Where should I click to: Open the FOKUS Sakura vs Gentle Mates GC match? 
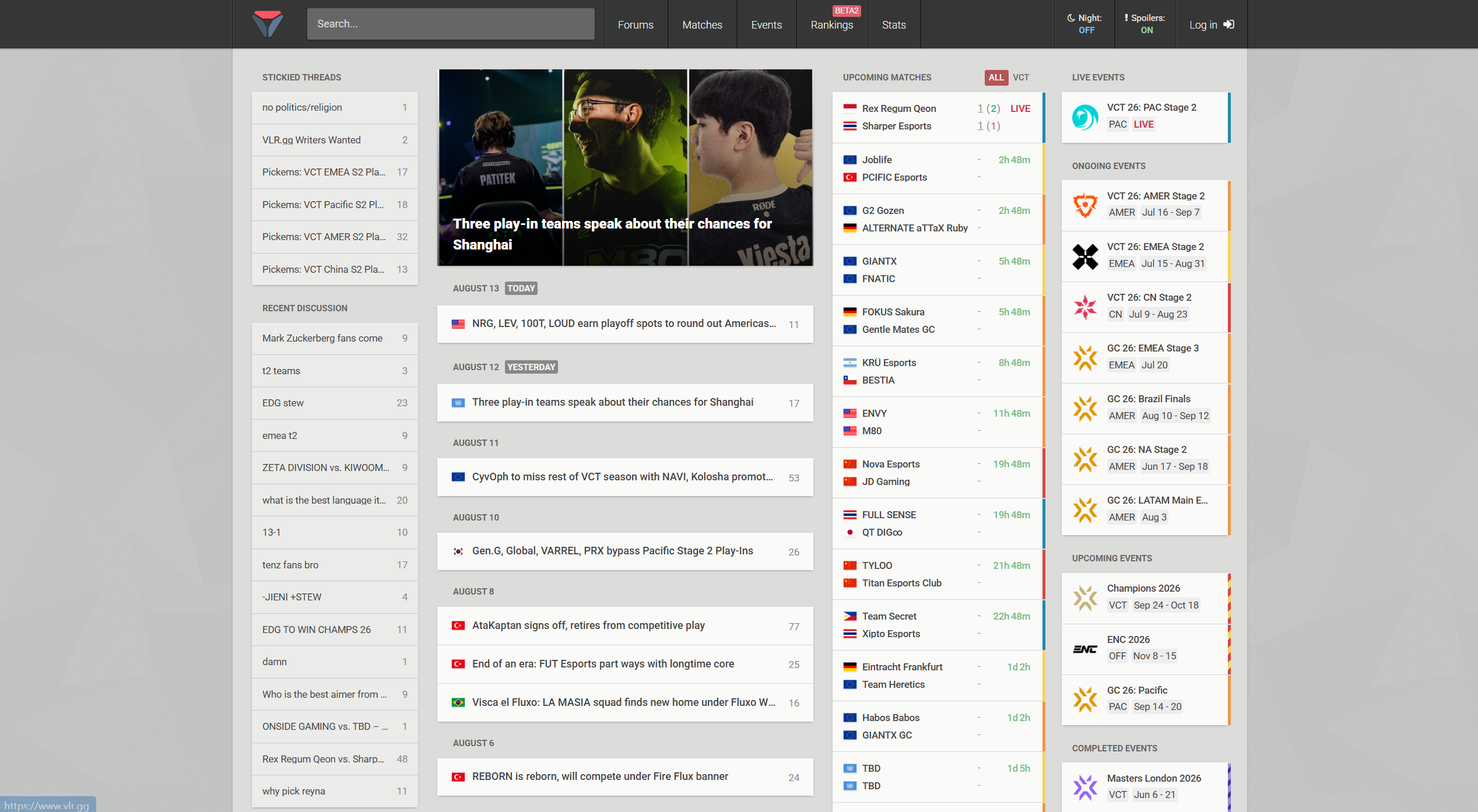point(938,321)
